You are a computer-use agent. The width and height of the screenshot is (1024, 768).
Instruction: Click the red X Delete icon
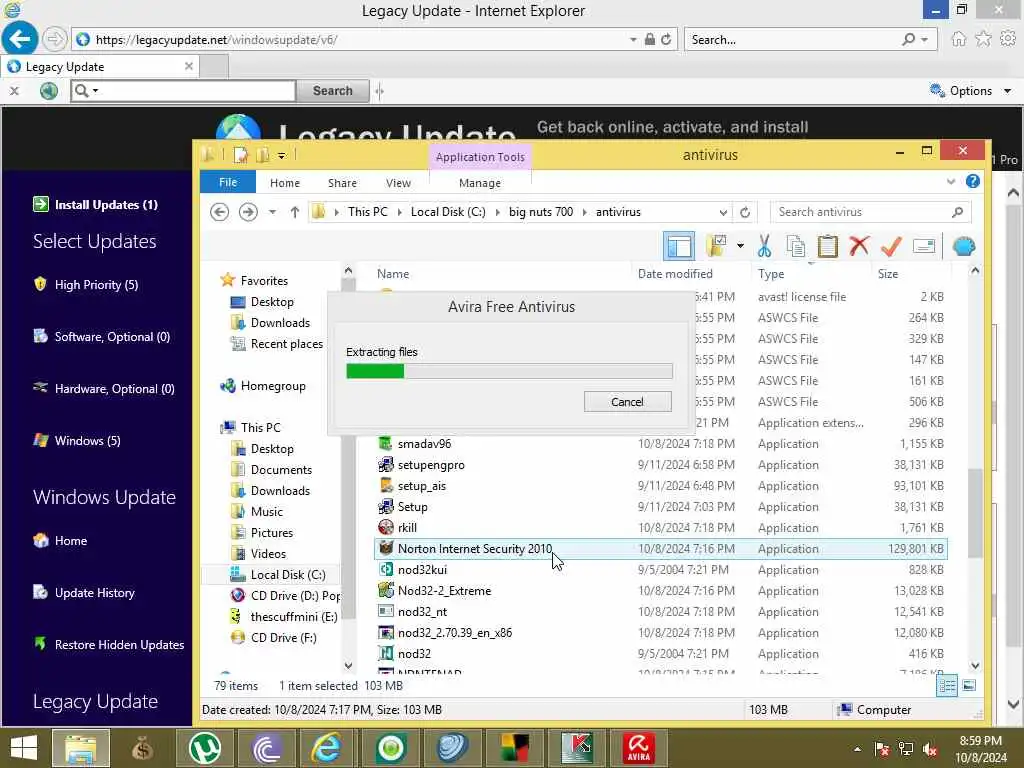859,246
